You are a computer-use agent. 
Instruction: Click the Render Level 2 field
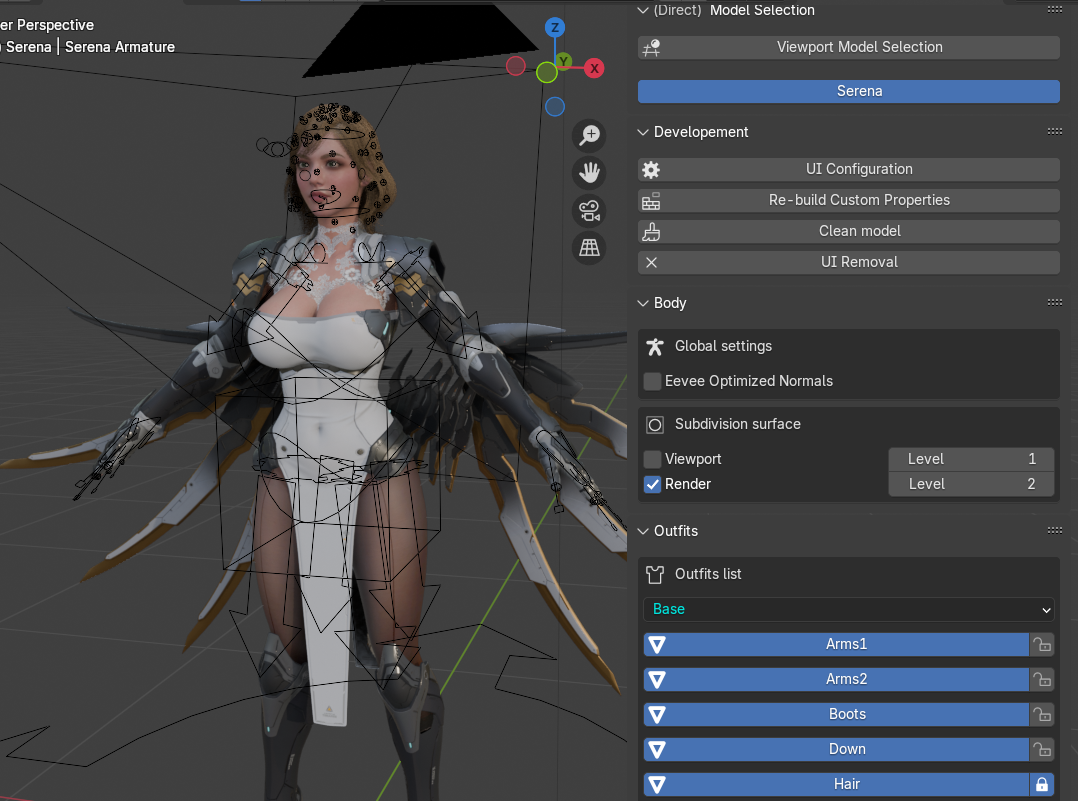[971, 484]
